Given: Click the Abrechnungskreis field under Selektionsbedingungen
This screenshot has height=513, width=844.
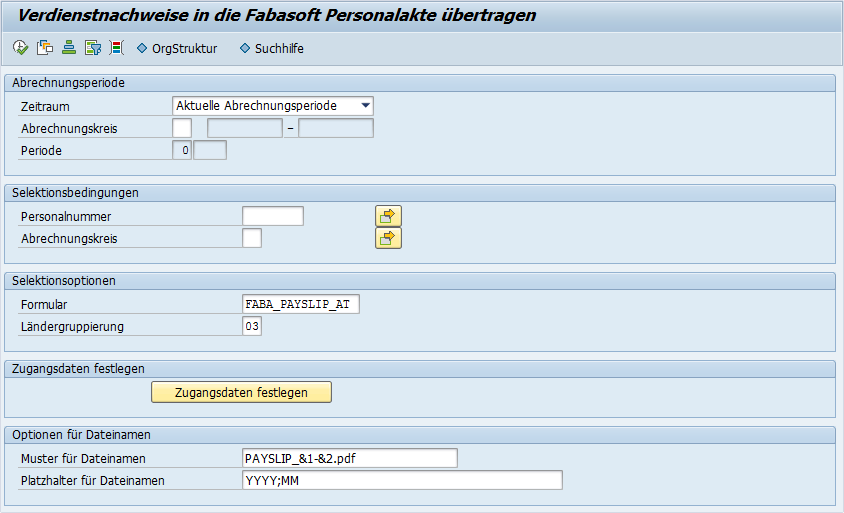Looking at the screenshot, I should [x=252, y=238].
